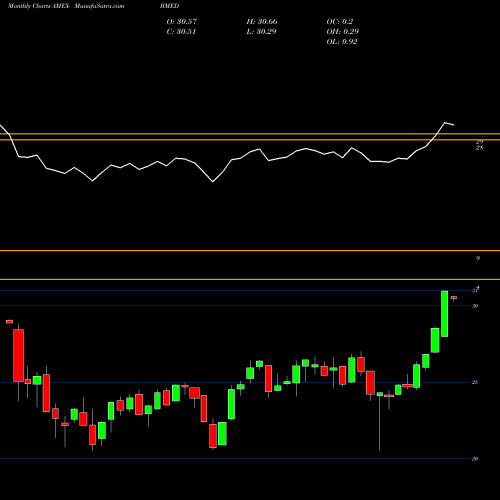Click the 25 price axis label
The width and height of the screenshot is (500, 500).
(475, 382)
